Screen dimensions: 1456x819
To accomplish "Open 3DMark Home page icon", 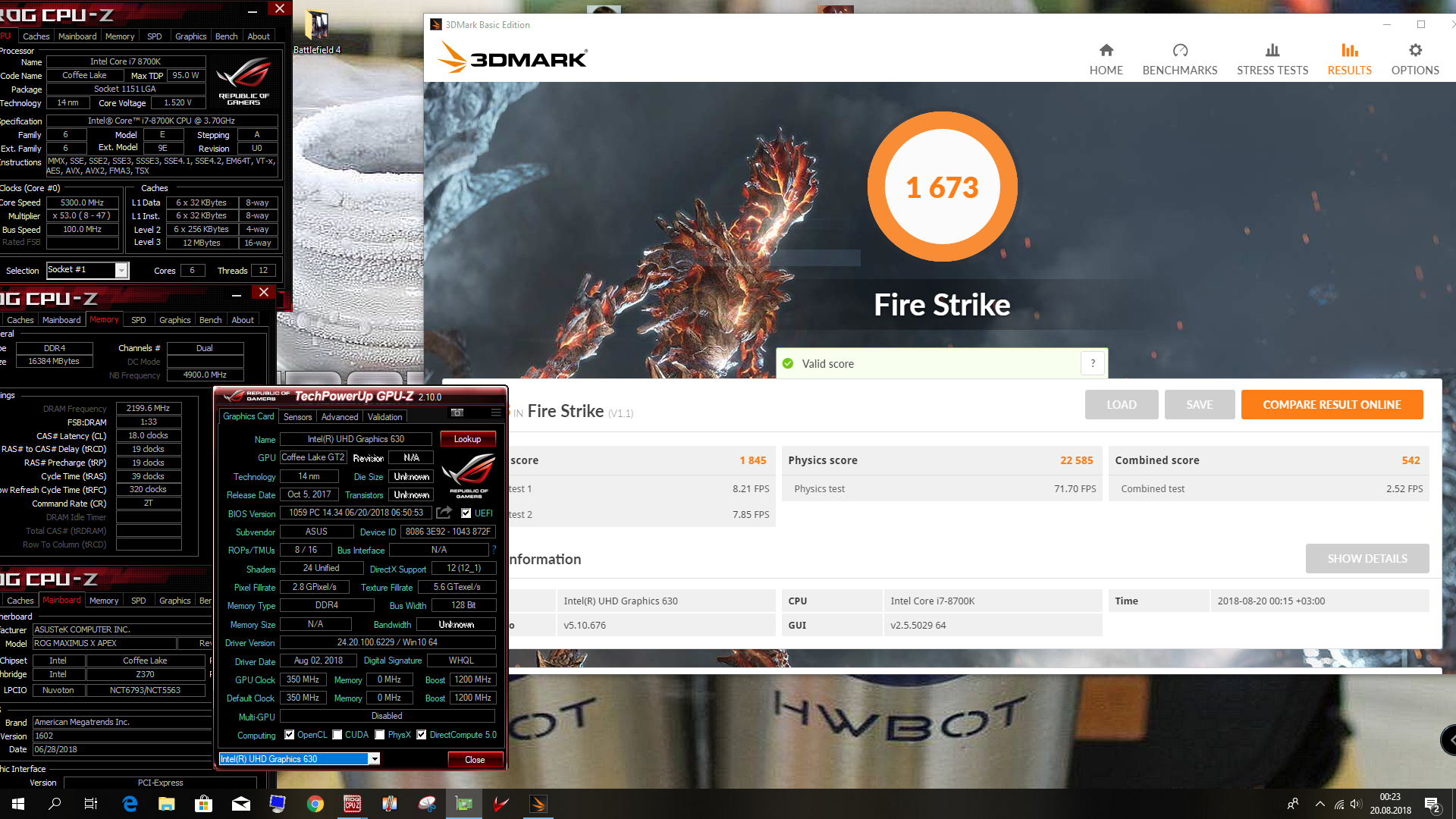I will click(x=1106, y=50).
